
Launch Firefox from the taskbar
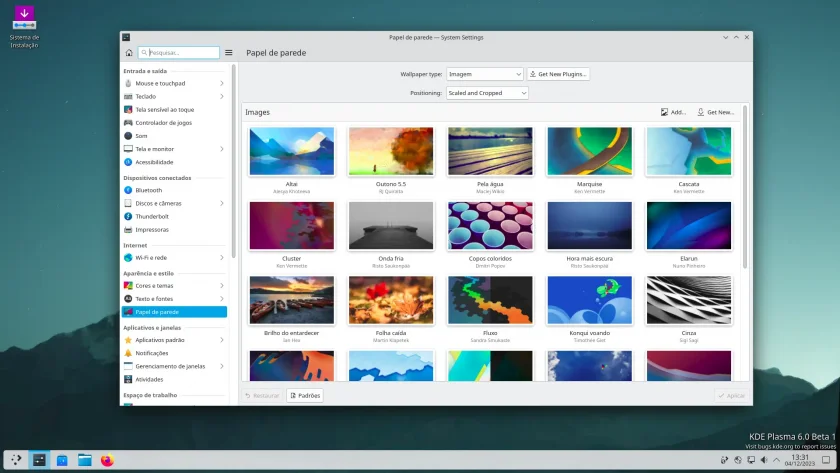(107, 460)
